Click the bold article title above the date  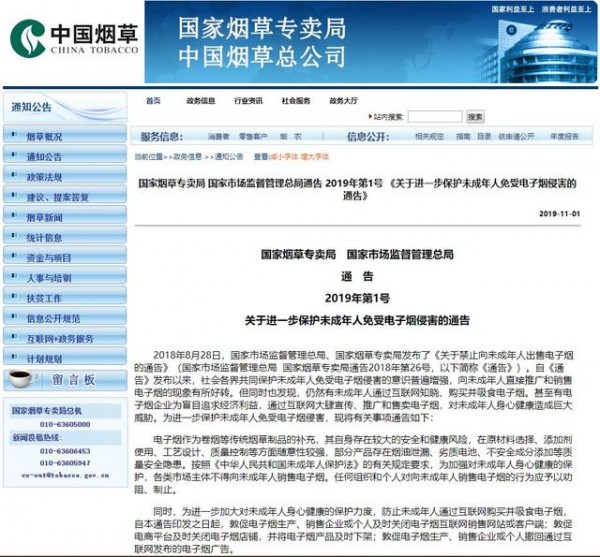tap(357, 189)
